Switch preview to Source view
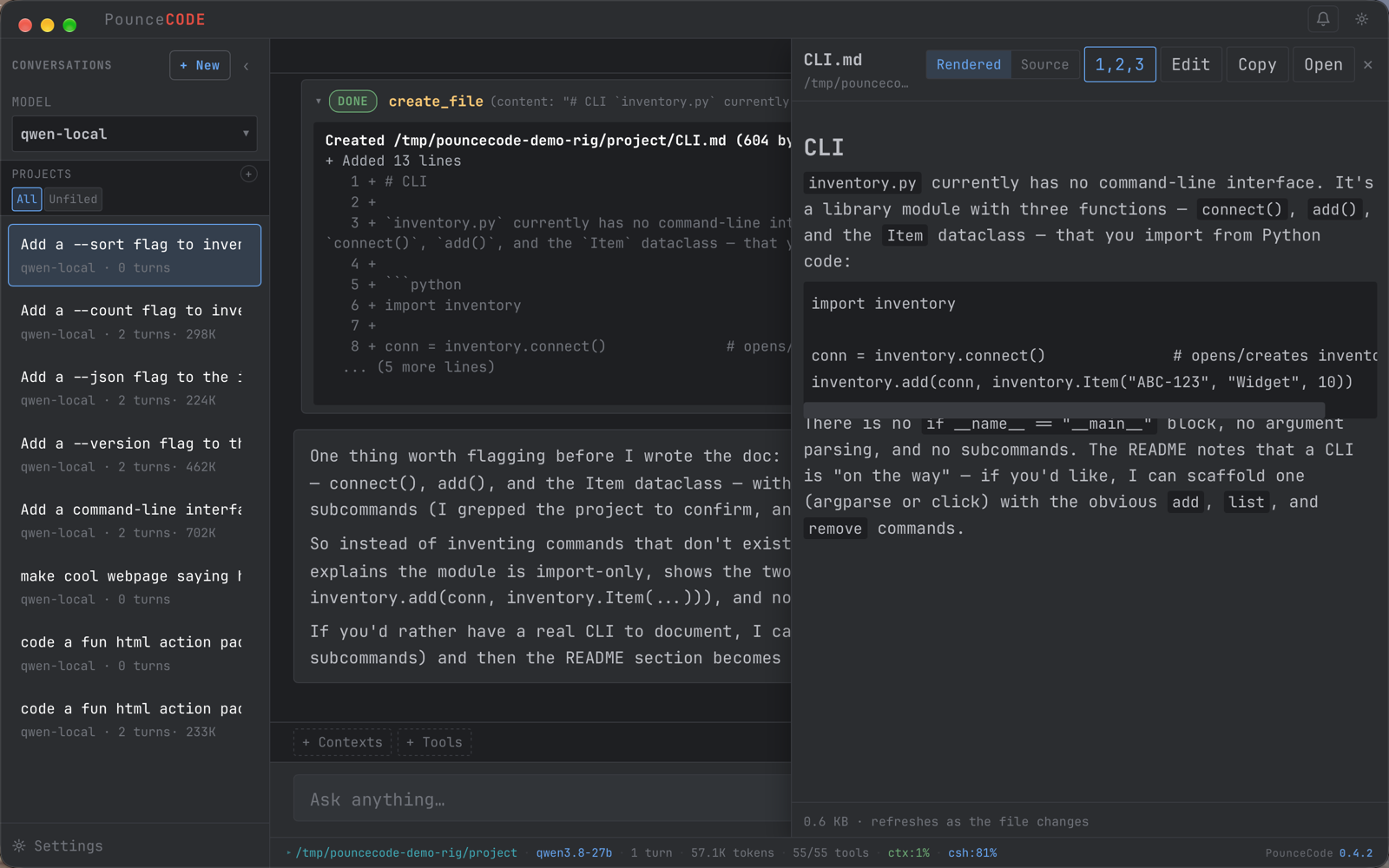Screen dimensions: 1389x868 coord(1044,65)
